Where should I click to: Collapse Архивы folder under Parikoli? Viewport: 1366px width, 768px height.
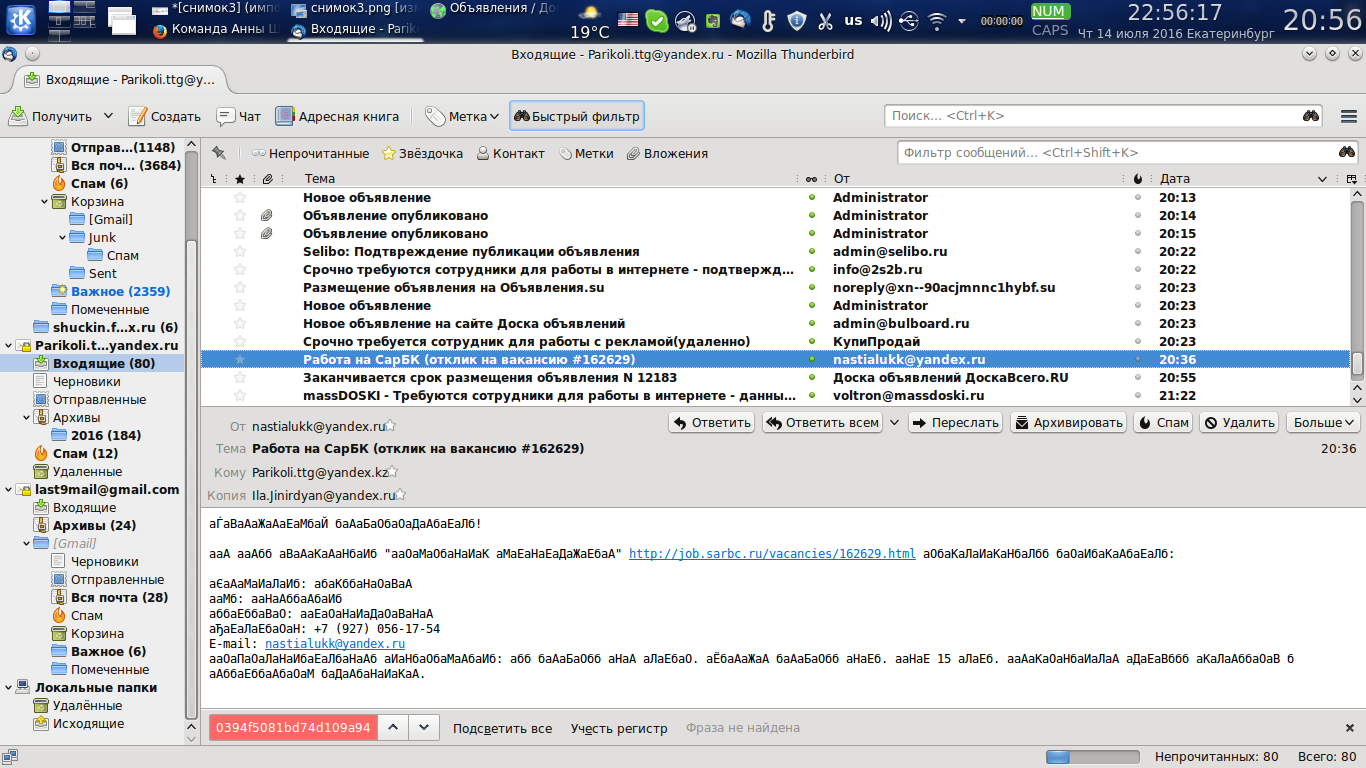pos(26,417)
